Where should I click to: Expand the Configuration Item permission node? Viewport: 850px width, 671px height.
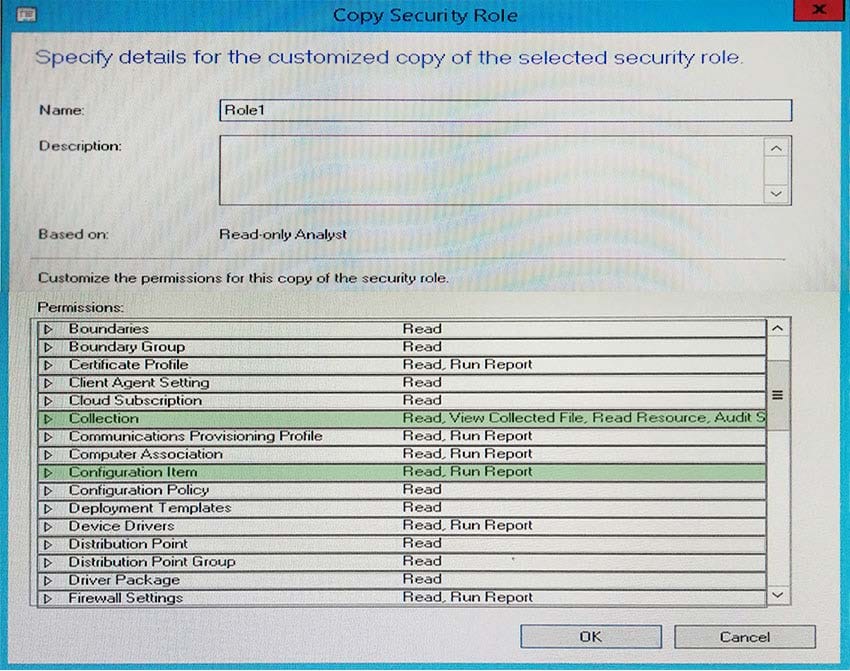point(47,472)
